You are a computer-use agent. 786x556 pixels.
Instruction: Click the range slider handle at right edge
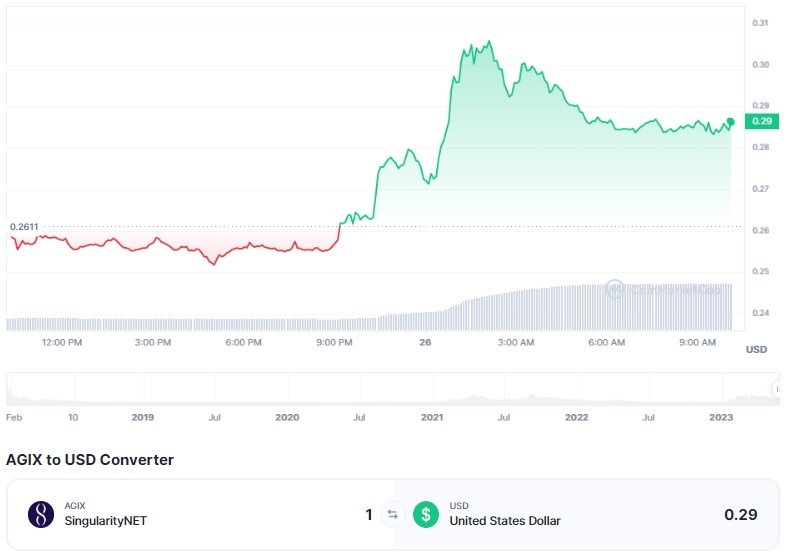(777, 389)
